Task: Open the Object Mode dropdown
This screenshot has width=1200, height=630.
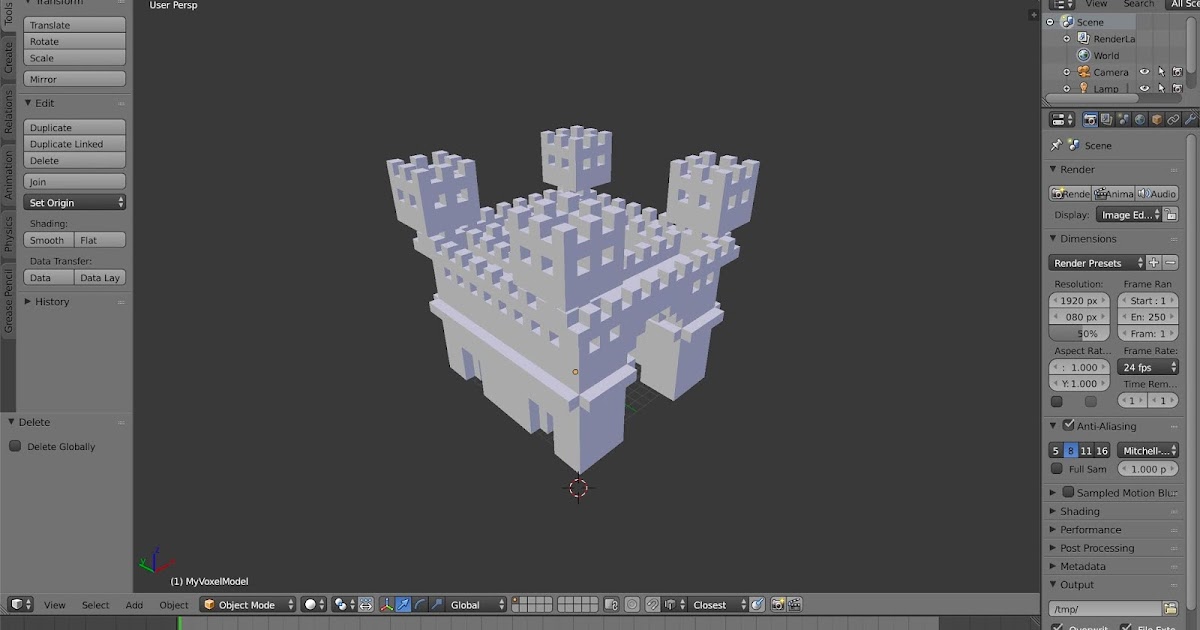Action: (249, 605)
